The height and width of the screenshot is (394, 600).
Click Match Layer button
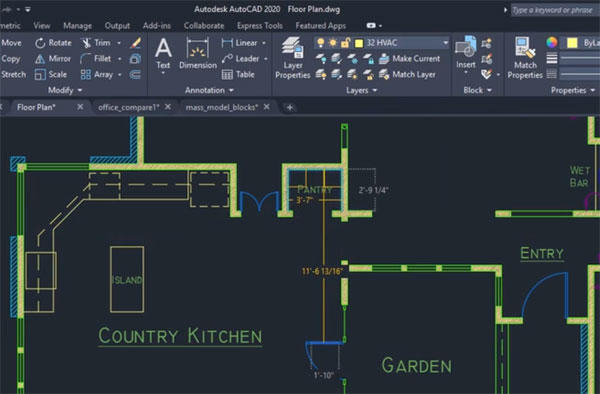pos(407,74)
